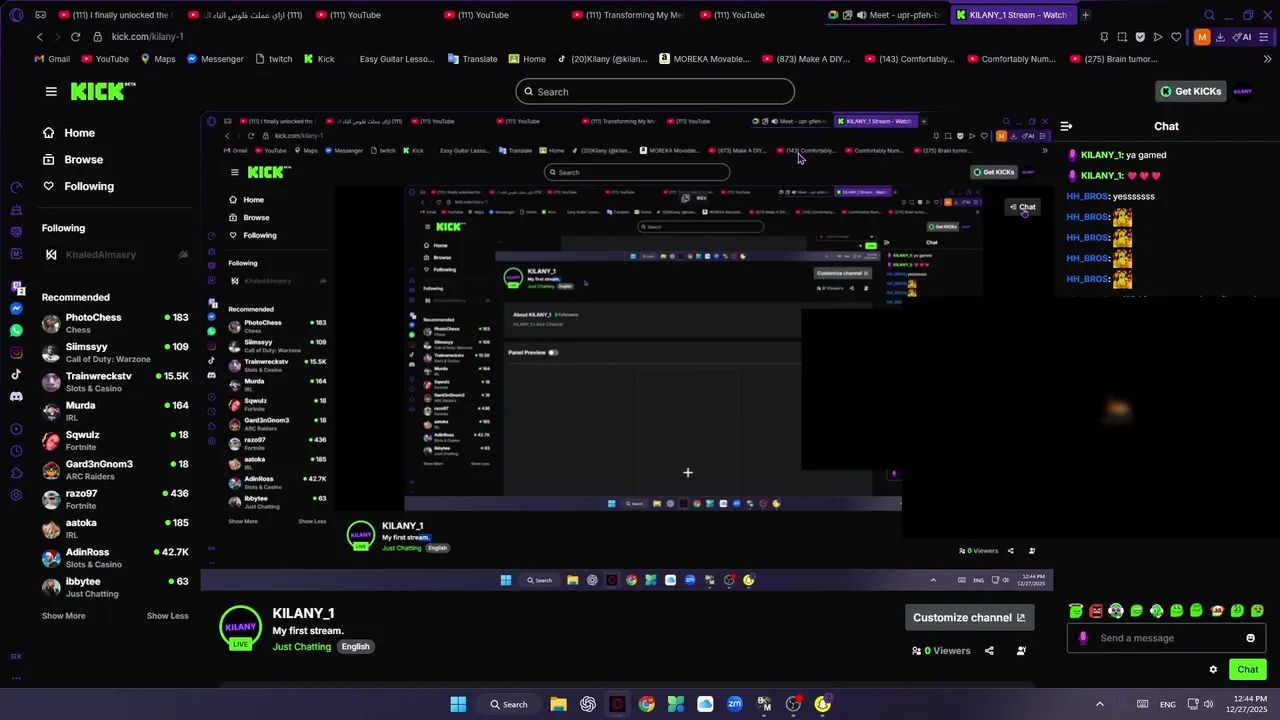1280x720 pixels.
Task: Open TikTok in Opera sidebar
Action: click(x=16, y=374)
